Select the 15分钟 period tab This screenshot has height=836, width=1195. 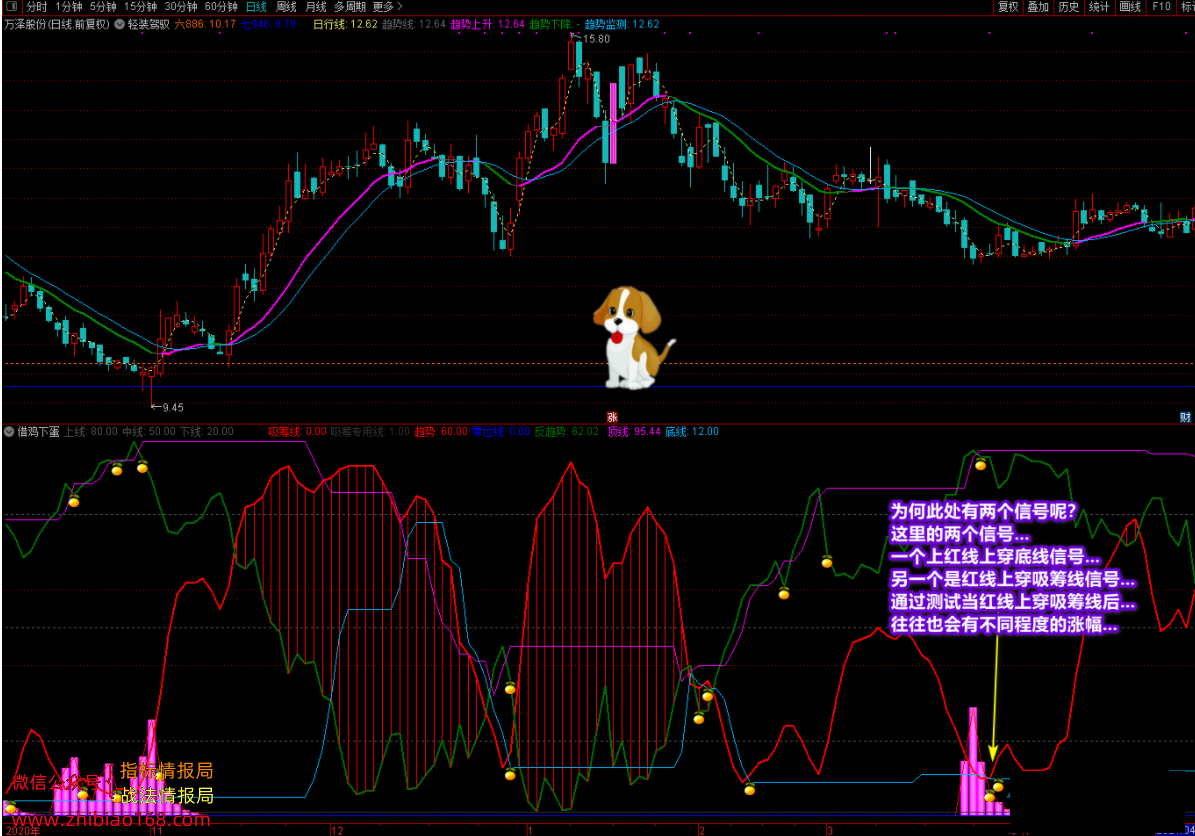point(140,7)
